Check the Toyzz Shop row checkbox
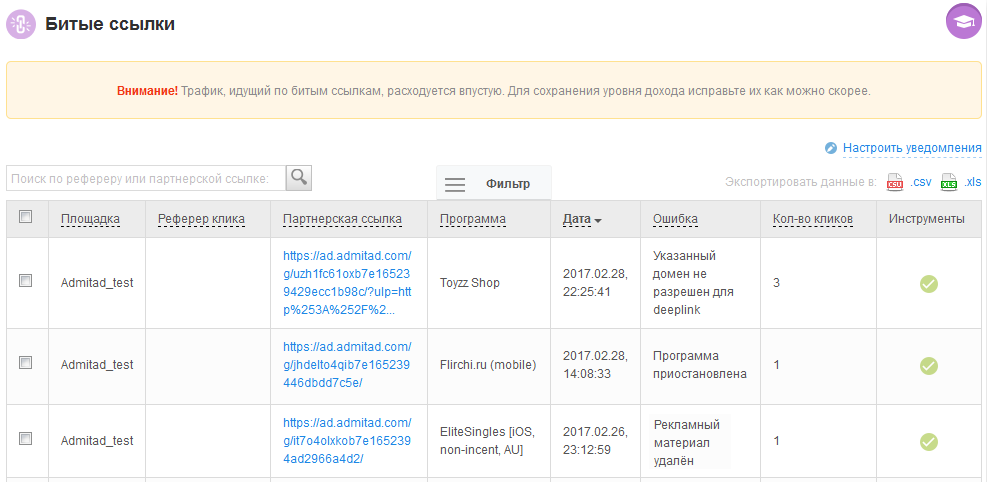The width and height of the screenshot is (987, 482). click(x=26, y=282)
